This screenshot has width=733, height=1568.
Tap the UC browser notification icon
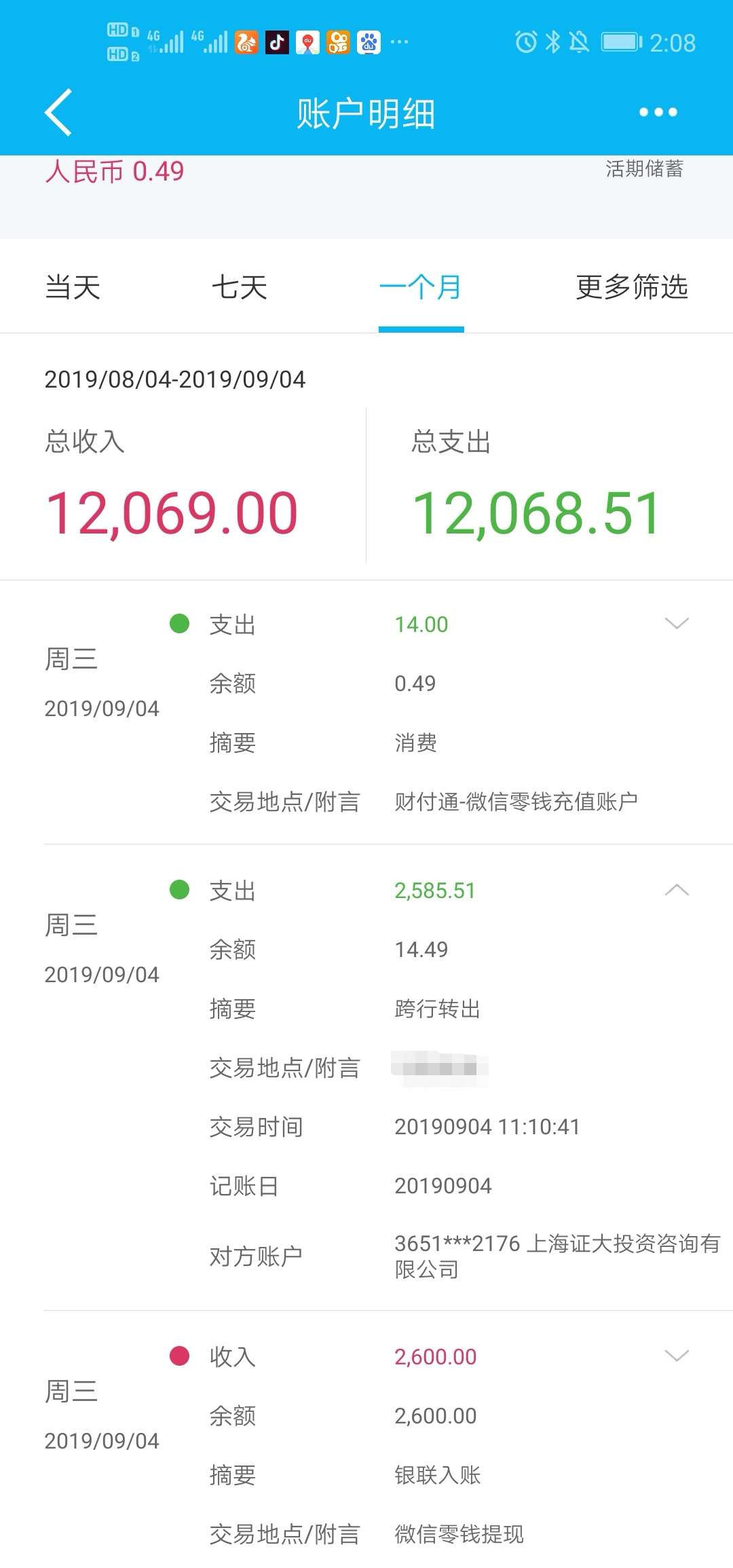(x=246, y=43)
